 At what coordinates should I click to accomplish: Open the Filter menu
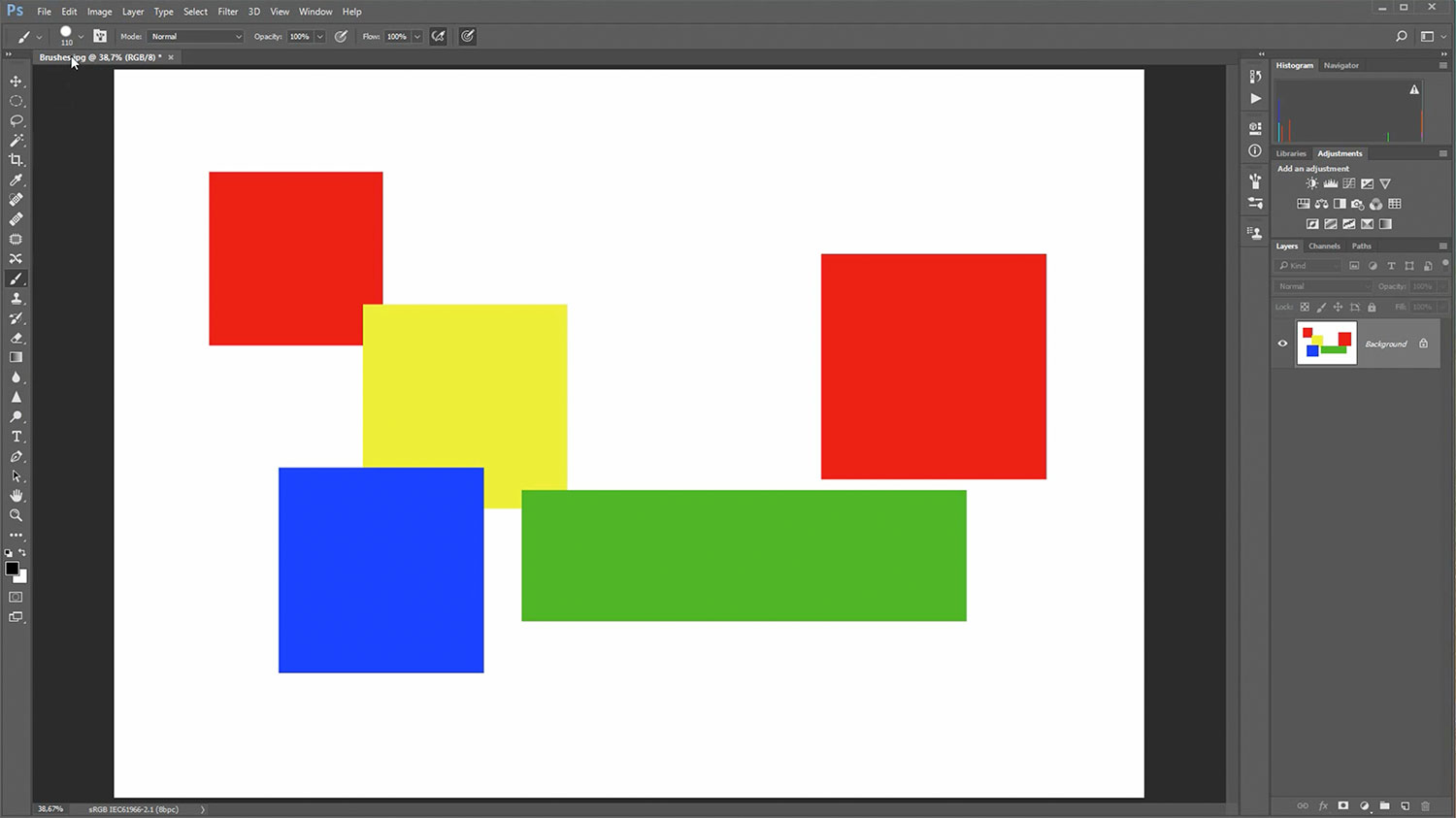pos(227,12)
